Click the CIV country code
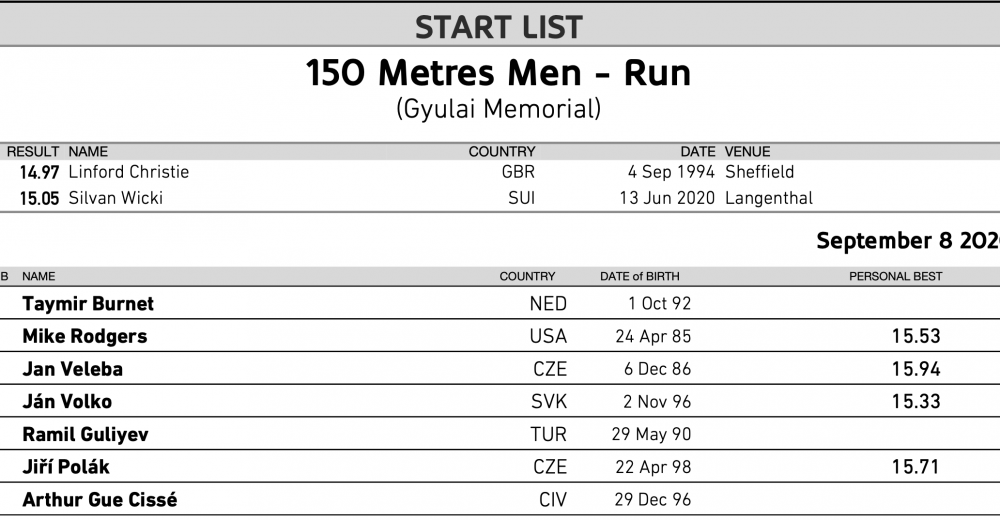Screen dimensions: 1000x520 552,500
